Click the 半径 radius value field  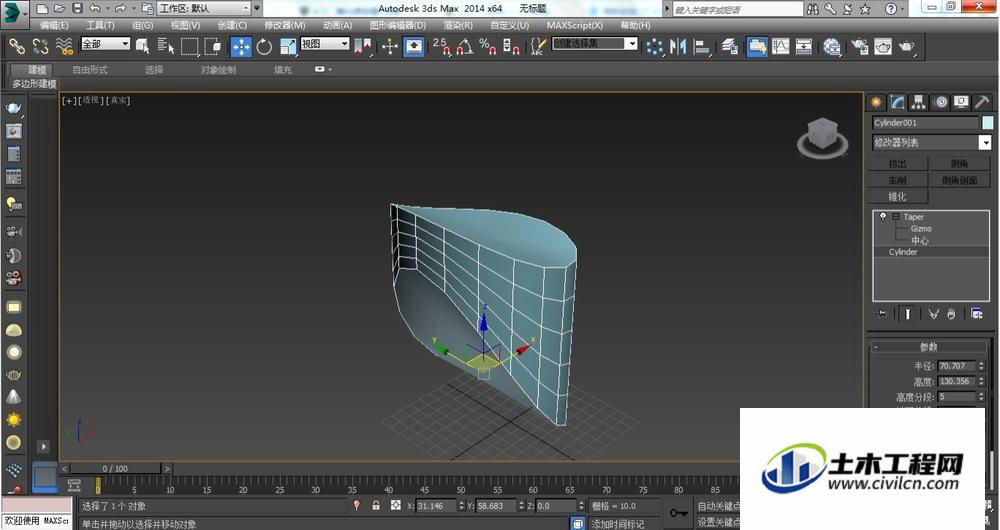click(x=957, y=365)
